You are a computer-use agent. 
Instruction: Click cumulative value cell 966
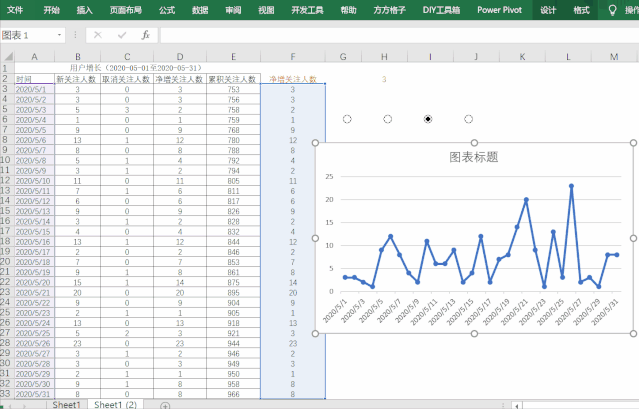tap(233, 394)
